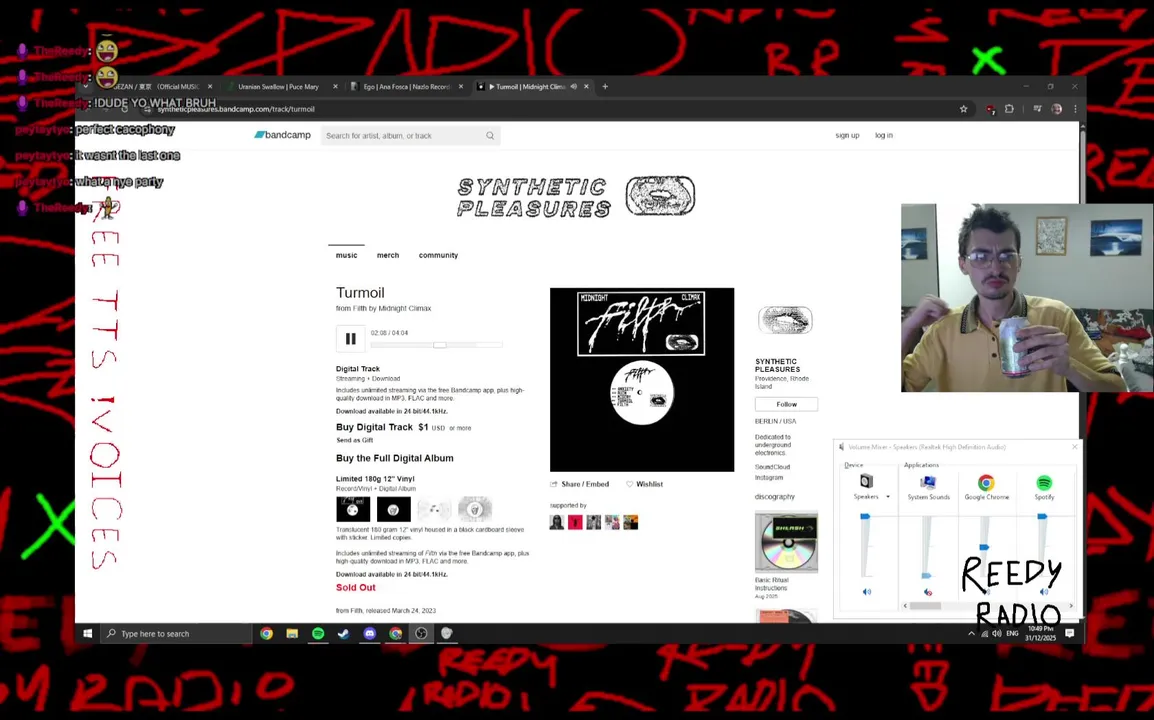Switch to the Uranian Swallow browser tab
The image size is (1154, 720).
click(x=278, y=87)
